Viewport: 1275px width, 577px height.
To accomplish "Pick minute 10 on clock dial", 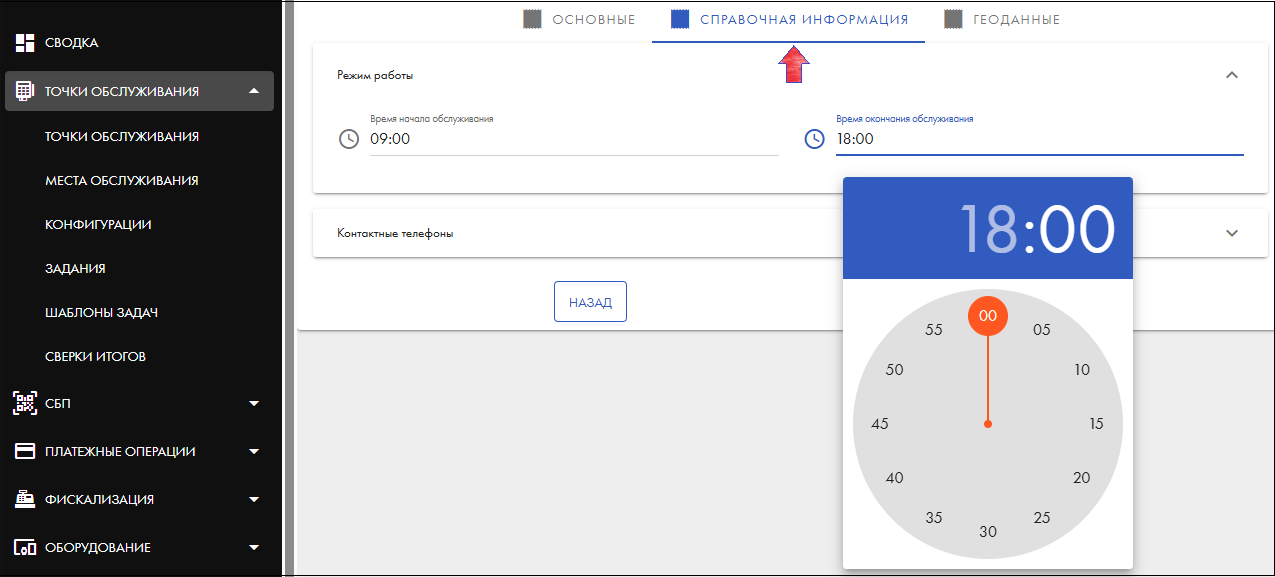I will (1082, 370).
